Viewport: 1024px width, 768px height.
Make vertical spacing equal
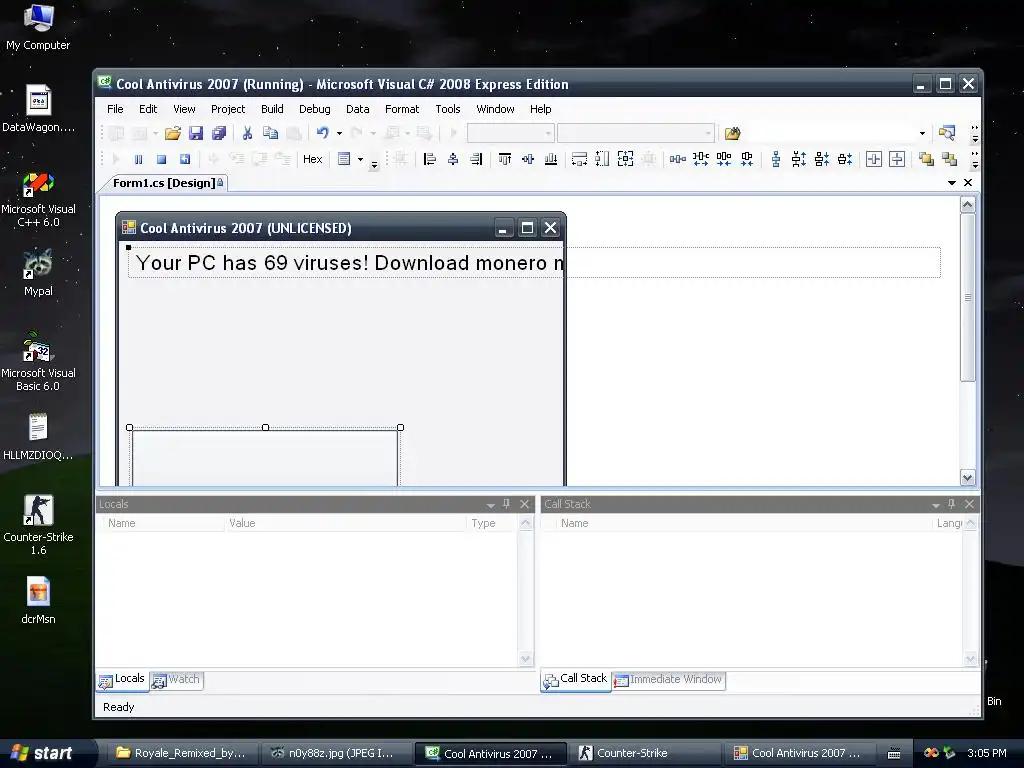point(776,159)
